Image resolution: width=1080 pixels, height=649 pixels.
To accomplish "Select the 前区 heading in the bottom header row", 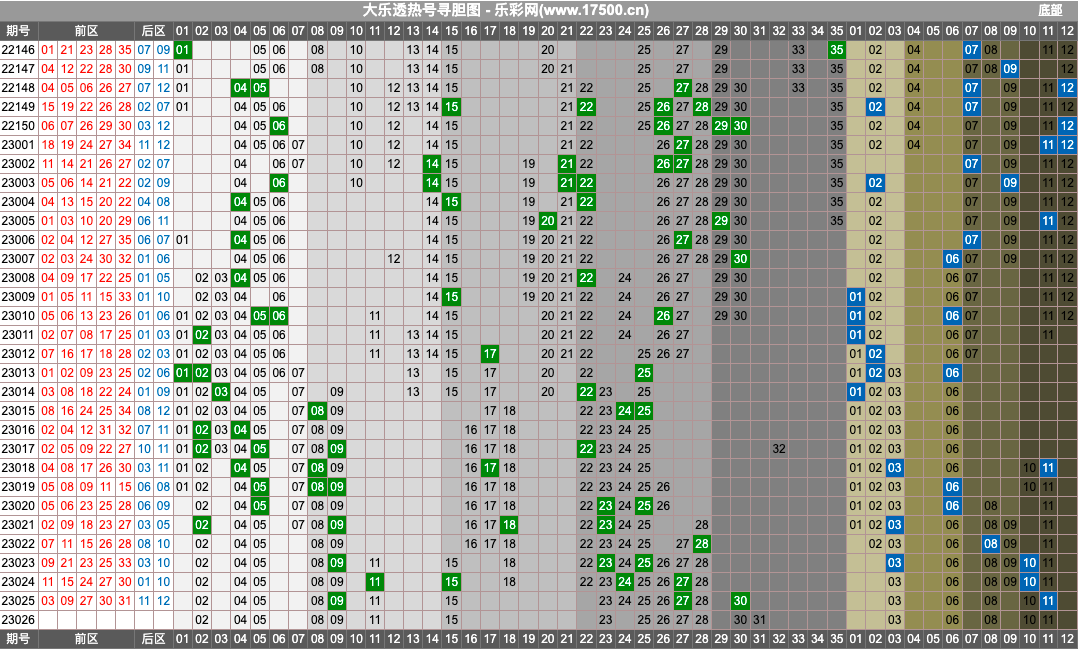I will pyautogui.click(x=86, y=639).
